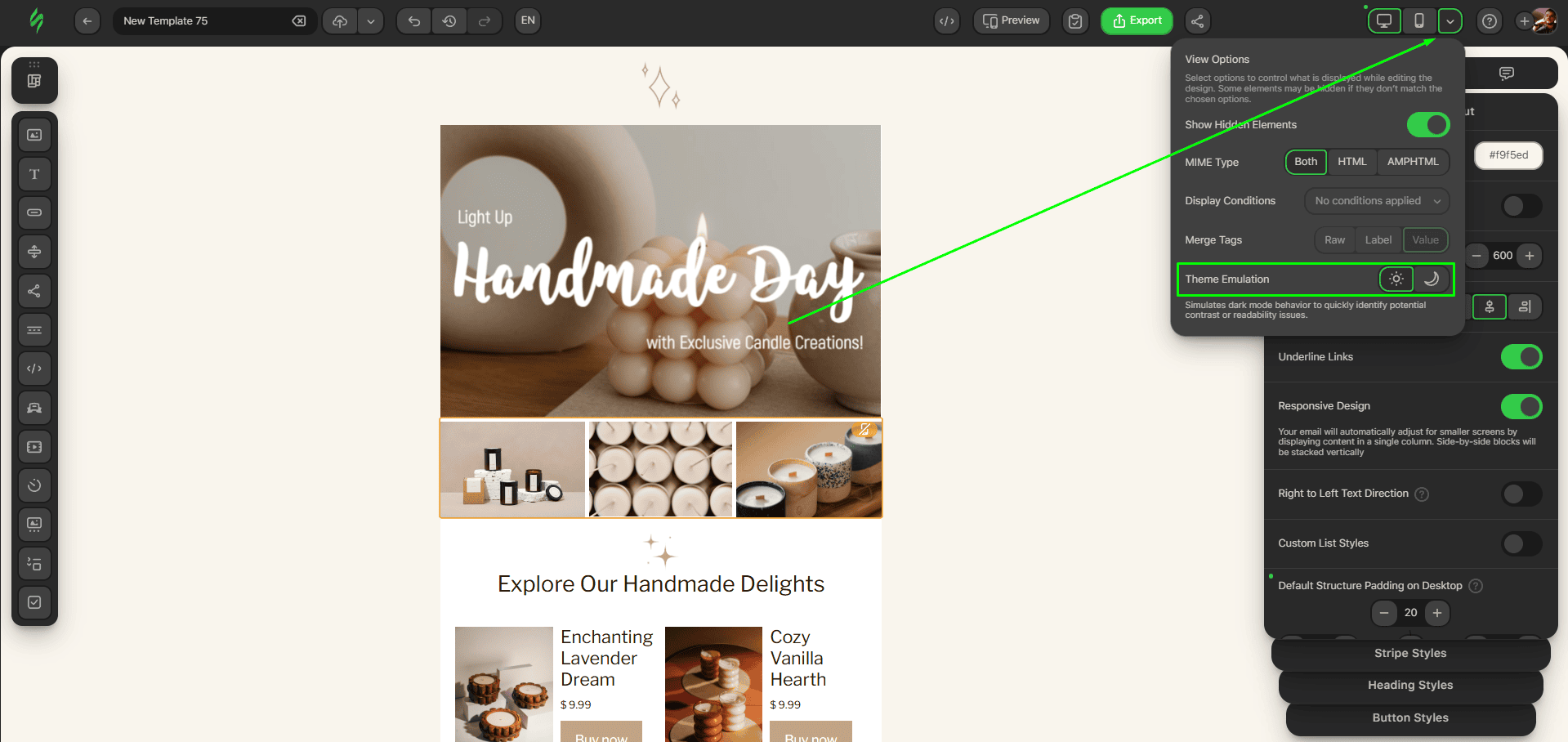The height and width of the screenshot is (742, 1568).
Task: Click the code editor icon in top toolbar
Action: click(947, 21)
